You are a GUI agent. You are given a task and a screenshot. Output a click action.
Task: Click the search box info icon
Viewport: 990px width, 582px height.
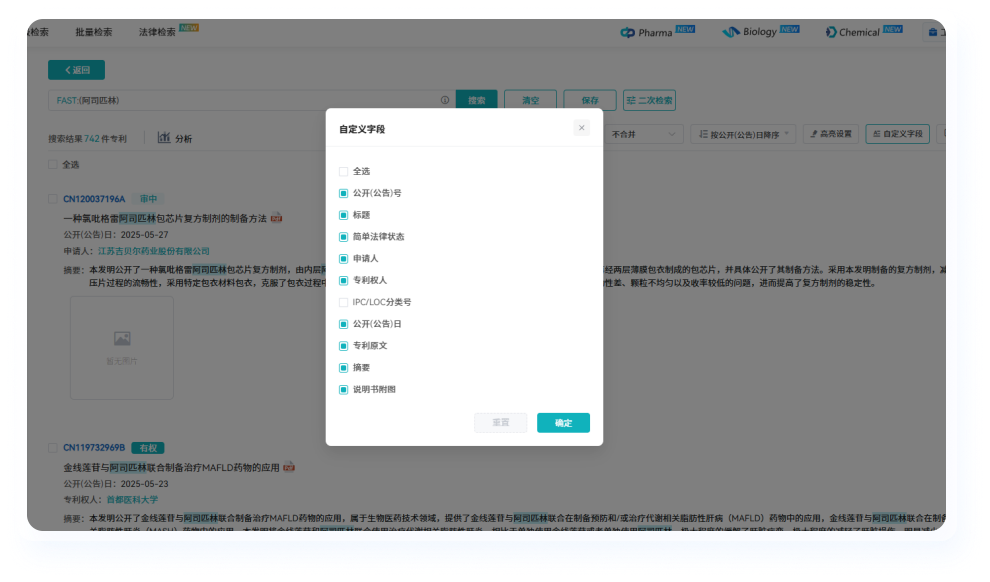pos(444,100)
